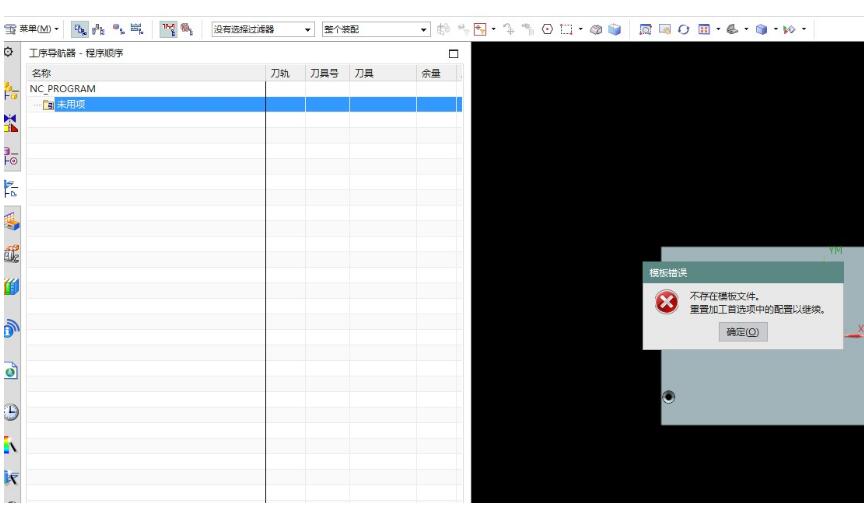Screen dimensions: 864x506
Task: Open the Web Browser globe icon in sidebar
Action: pyautogui.click(x=11, y=327)
